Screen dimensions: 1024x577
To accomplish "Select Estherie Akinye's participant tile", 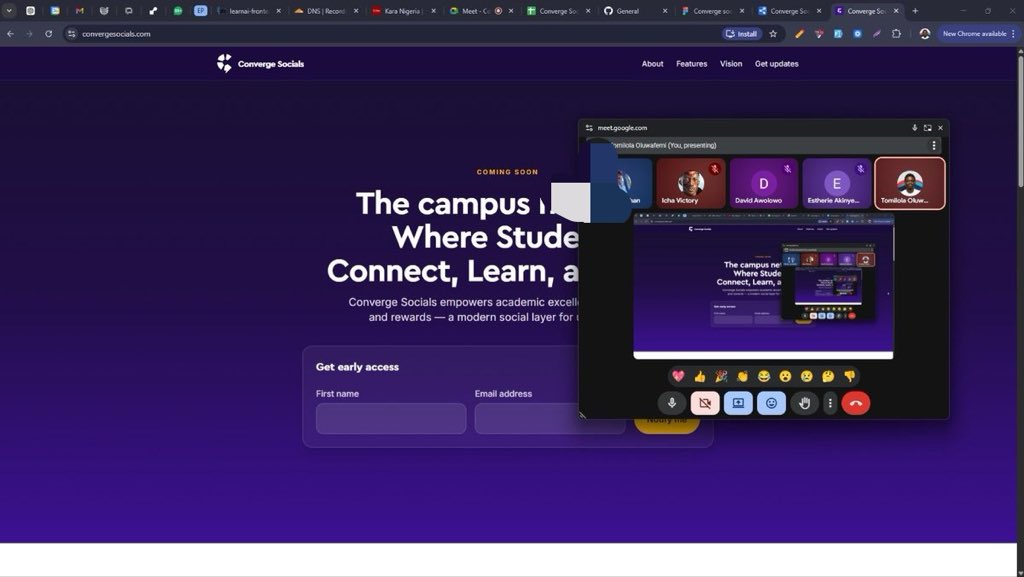I will coord(837,183).
